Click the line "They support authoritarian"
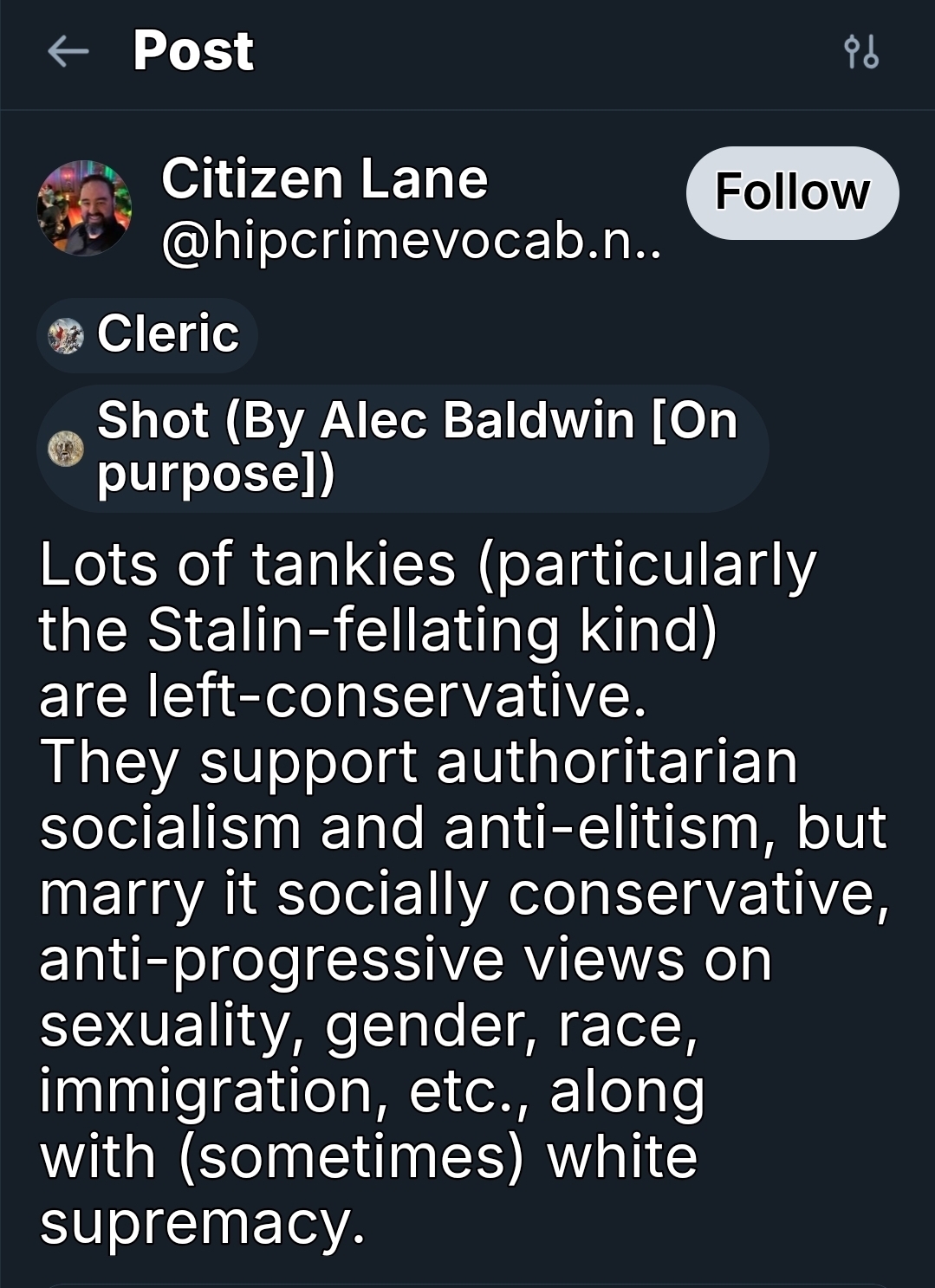 [419, 762]
